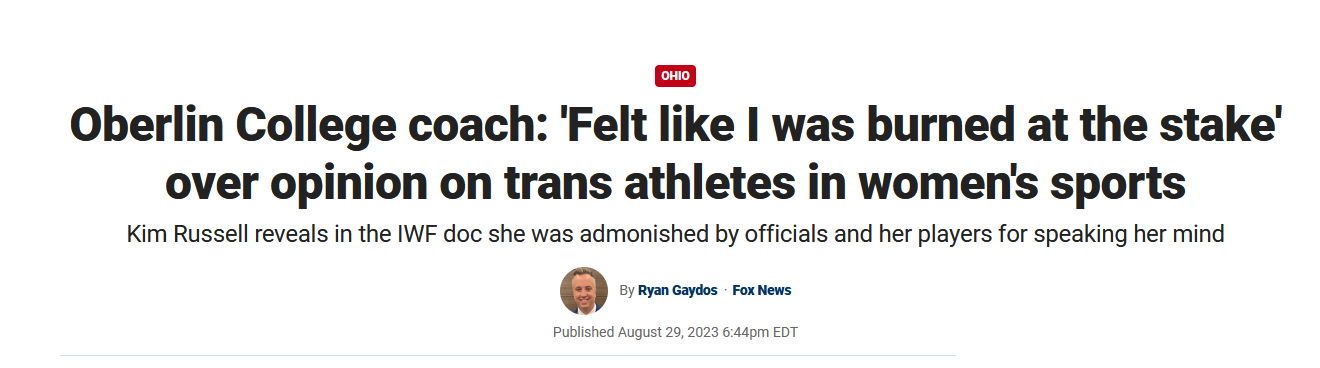
Task: Open Ryan Gaydos author profile link
Action: (677, 290)
